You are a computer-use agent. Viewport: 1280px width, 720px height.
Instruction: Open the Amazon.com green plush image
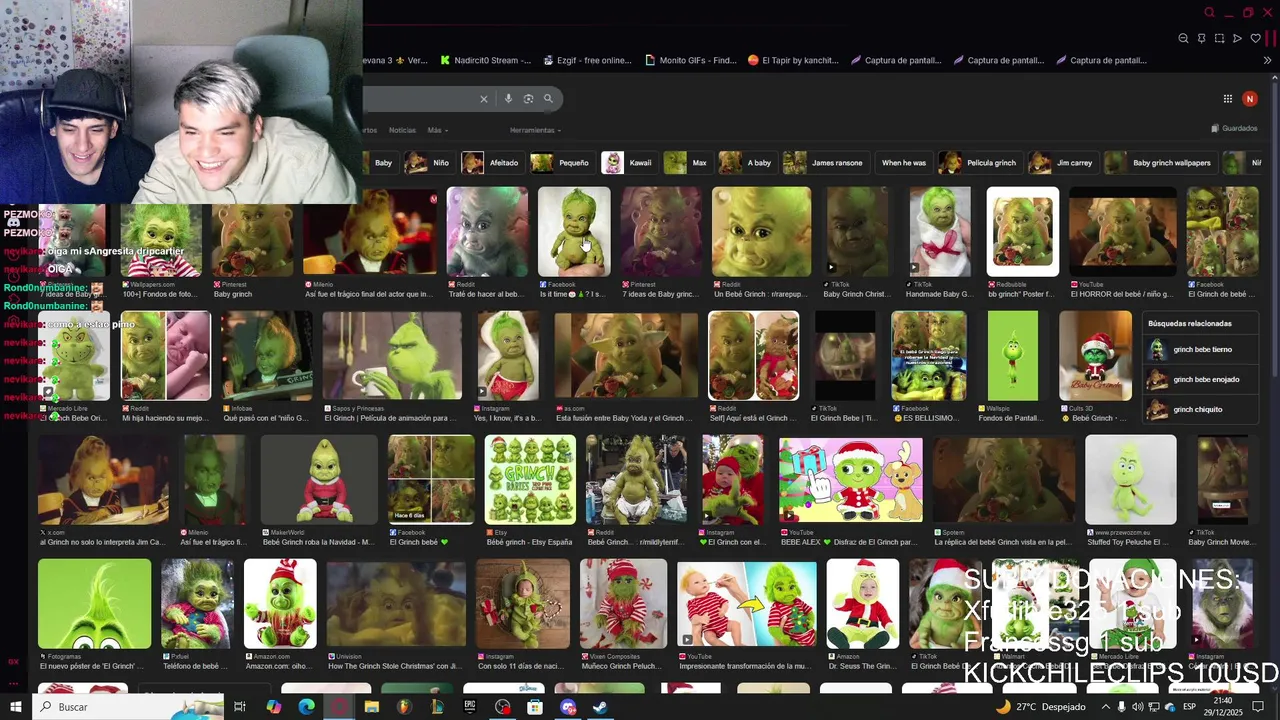tap(280, 604)
